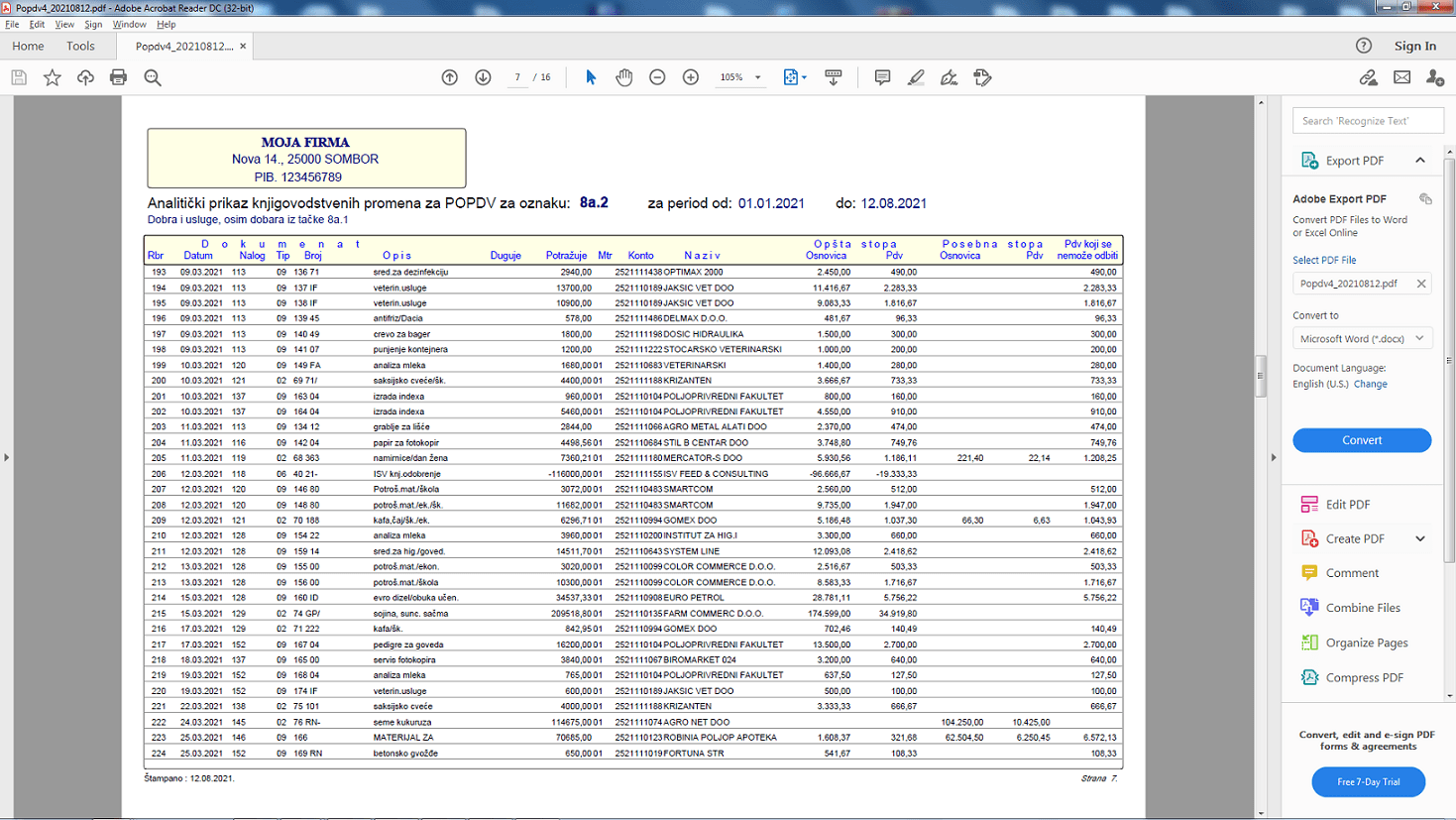The height and width of the screenshot is (820, 1456).
Task: Click the OPTIMAX 2000 entry in the first row
Action: [x=693, y=272]
